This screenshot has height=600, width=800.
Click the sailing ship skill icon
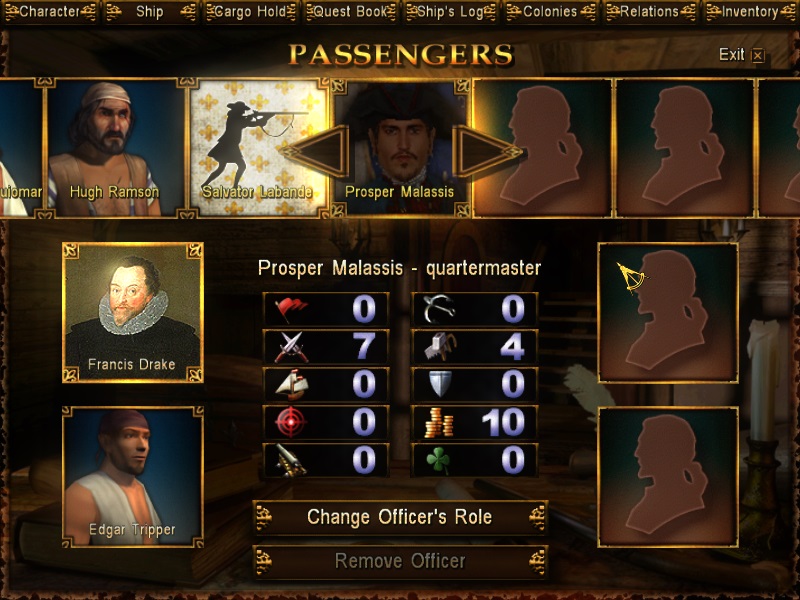coord(291,385)
